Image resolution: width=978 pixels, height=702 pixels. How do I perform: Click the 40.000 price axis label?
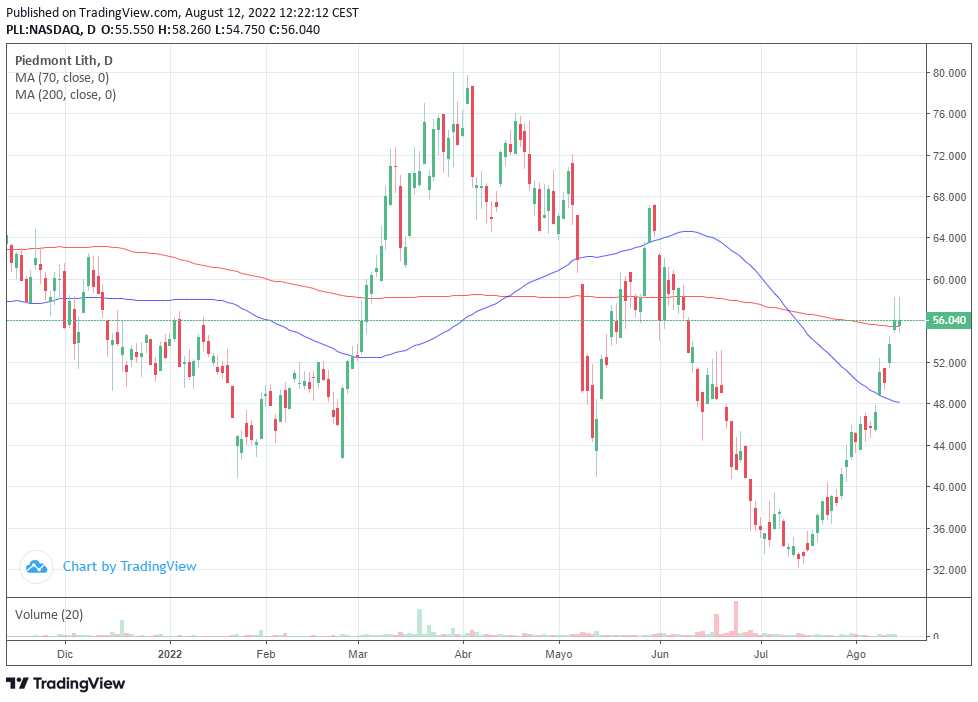tap(949, 487)
